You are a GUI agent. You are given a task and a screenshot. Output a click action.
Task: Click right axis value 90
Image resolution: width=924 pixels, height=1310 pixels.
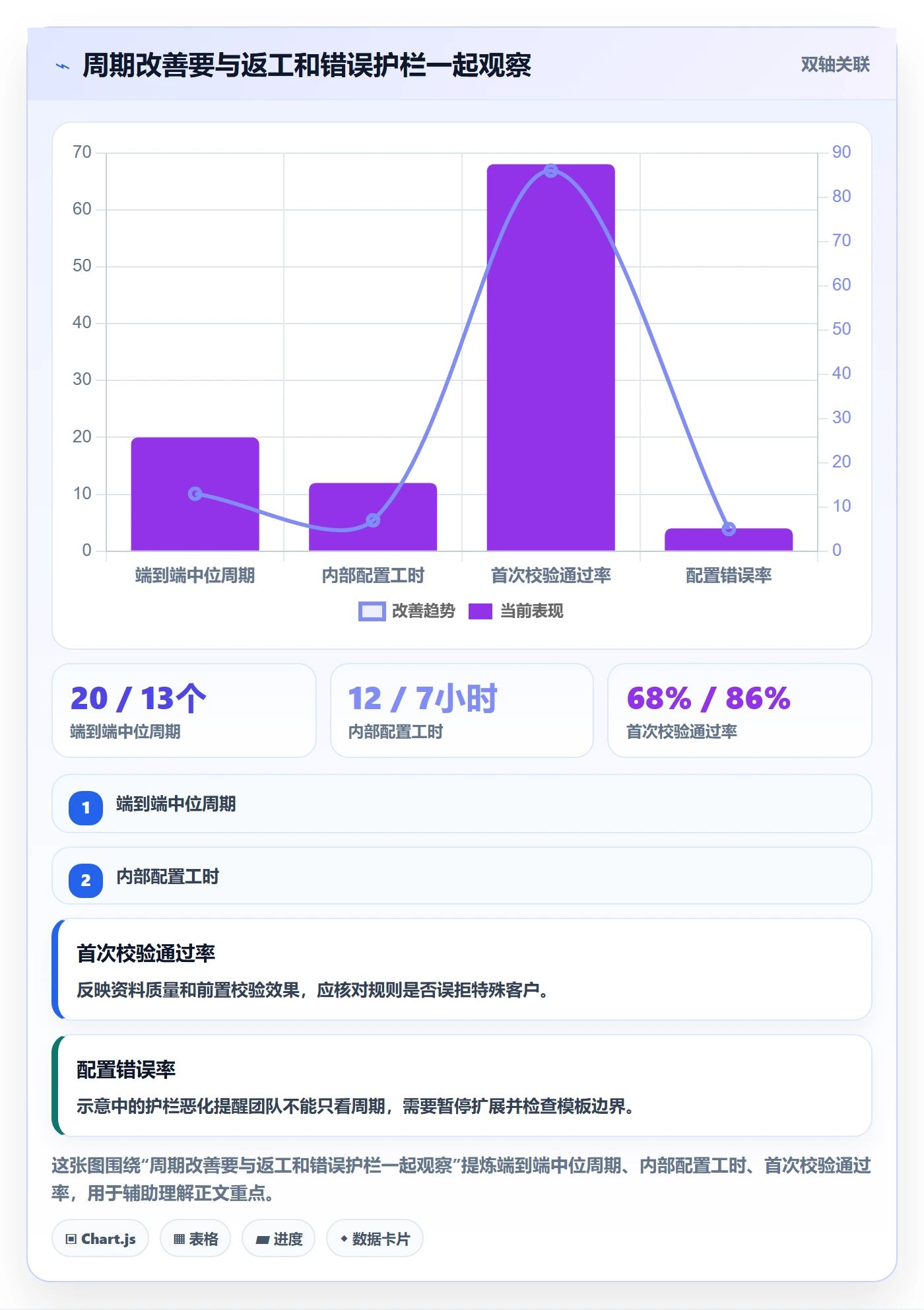(841, 153)
